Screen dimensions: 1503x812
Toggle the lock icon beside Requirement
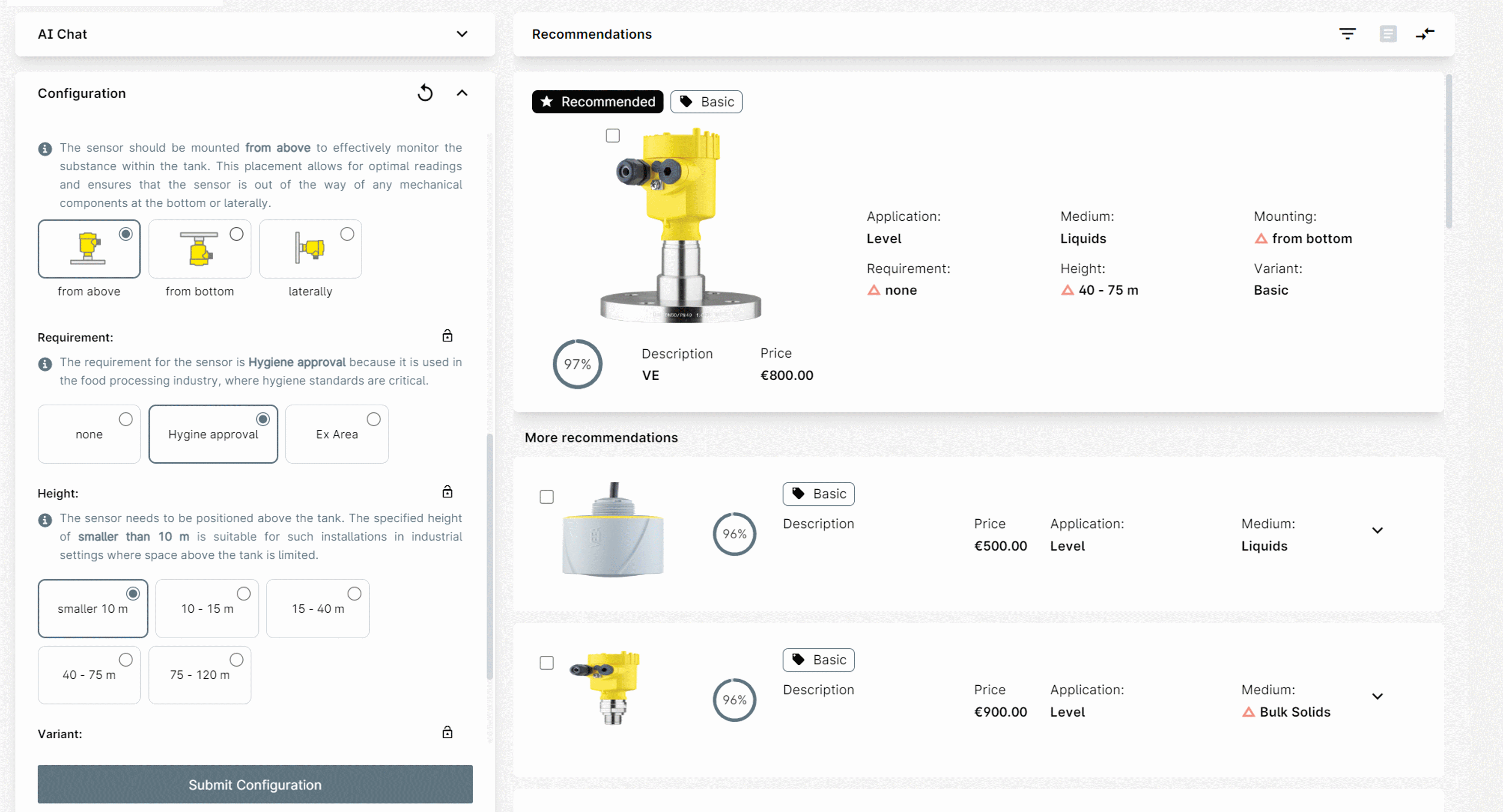[447, 336]
